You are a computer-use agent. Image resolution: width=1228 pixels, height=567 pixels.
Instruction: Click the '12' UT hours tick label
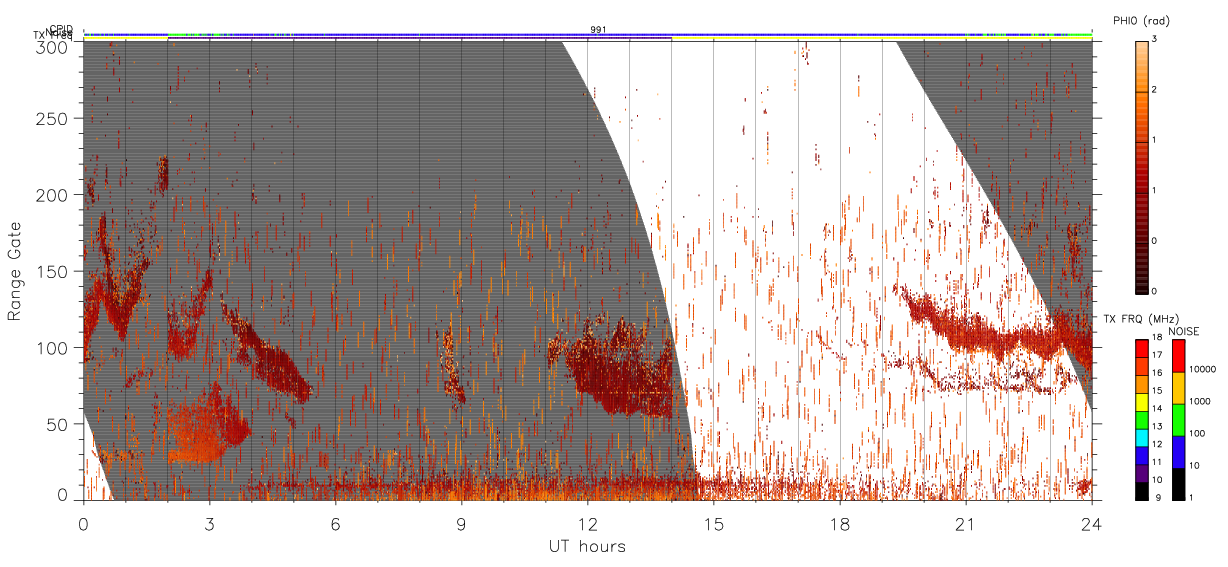pos(588,524)
